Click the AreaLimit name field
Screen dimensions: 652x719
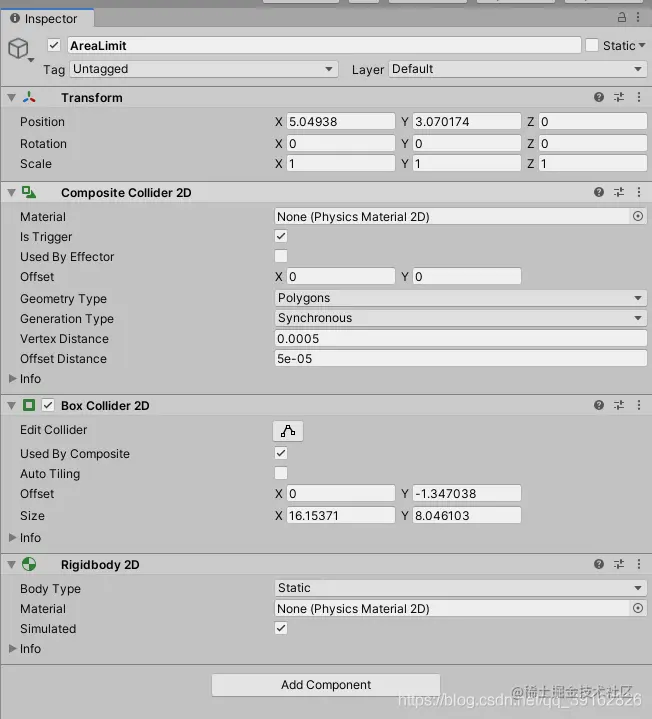click(x=324, y=45)
